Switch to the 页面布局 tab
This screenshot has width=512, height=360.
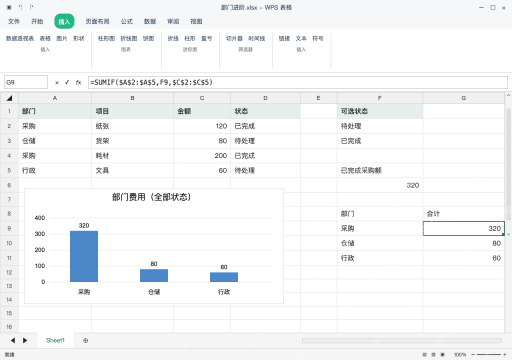pyautogui.click(x=97, y=22)
